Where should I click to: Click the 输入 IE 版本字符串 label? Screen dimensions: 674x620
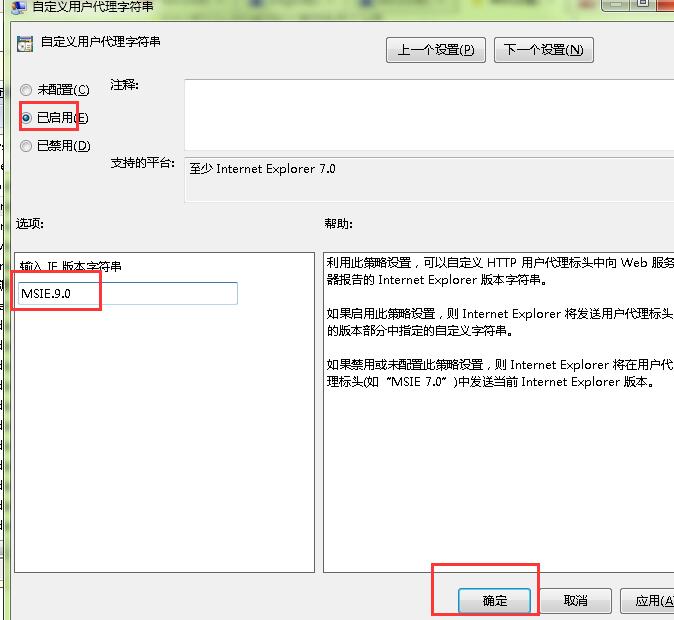pyautogui.click(x=70, y=266)
